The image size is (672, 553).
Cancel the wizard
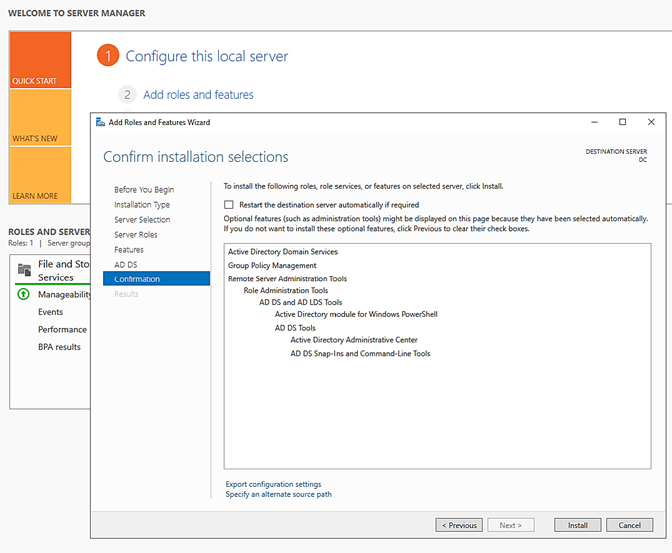pyautogui.click(x=629, y=525)
